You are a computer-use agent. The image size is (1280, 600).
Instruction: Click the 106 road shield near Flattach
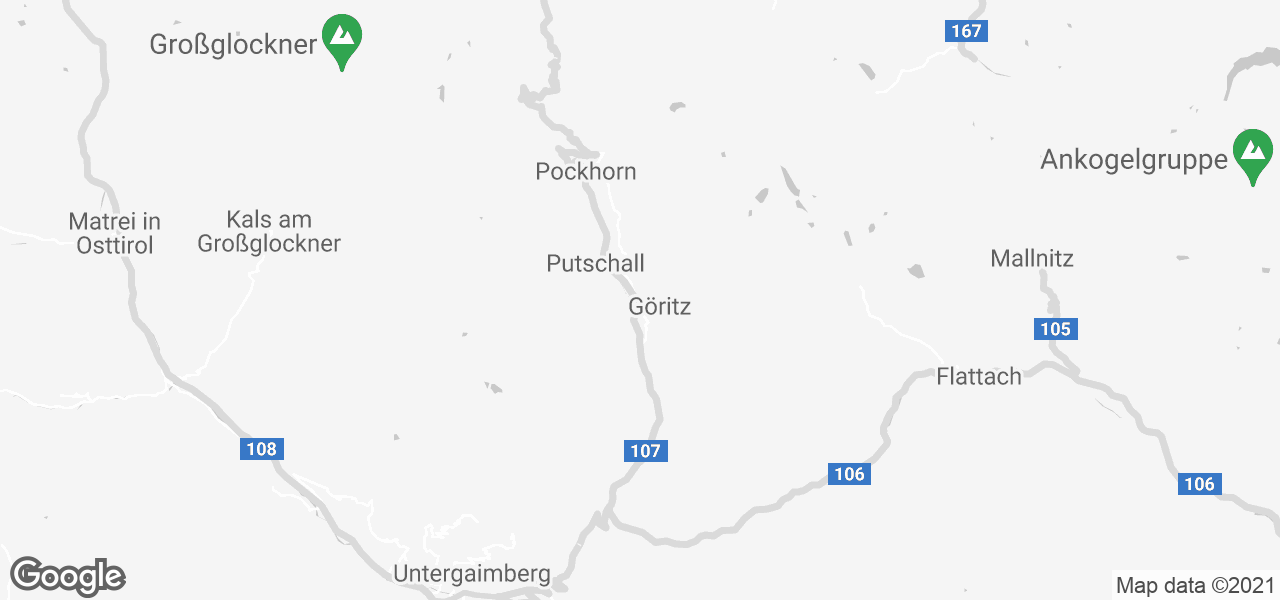(x=849, y=474)
